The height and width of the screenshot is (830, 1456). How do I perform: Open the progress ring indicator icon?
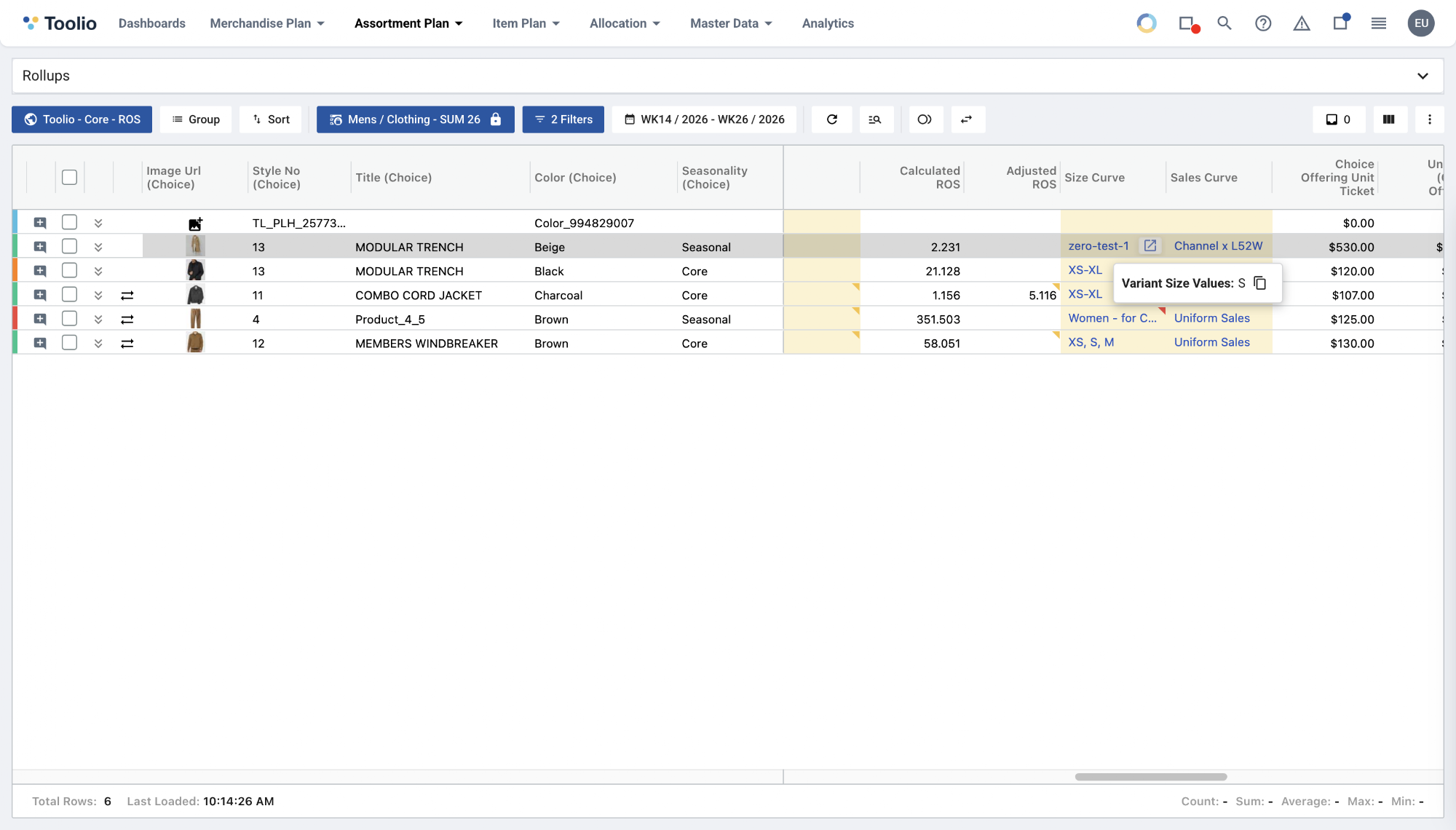pyautogui.click(x=1147, y=23)
